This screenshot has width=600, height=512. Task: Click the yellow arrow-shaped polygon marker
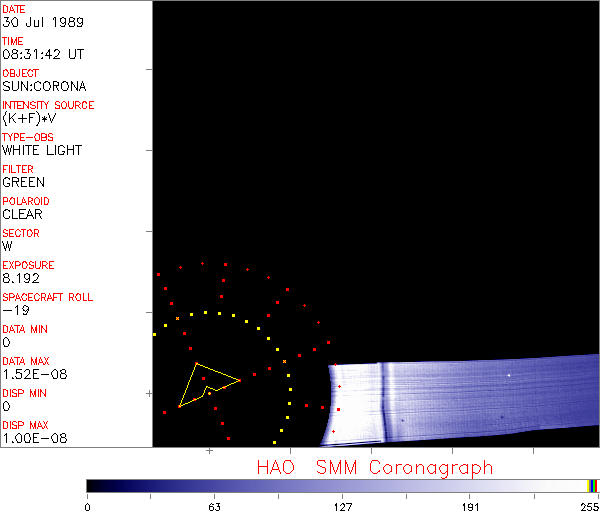tap(204, 383)
